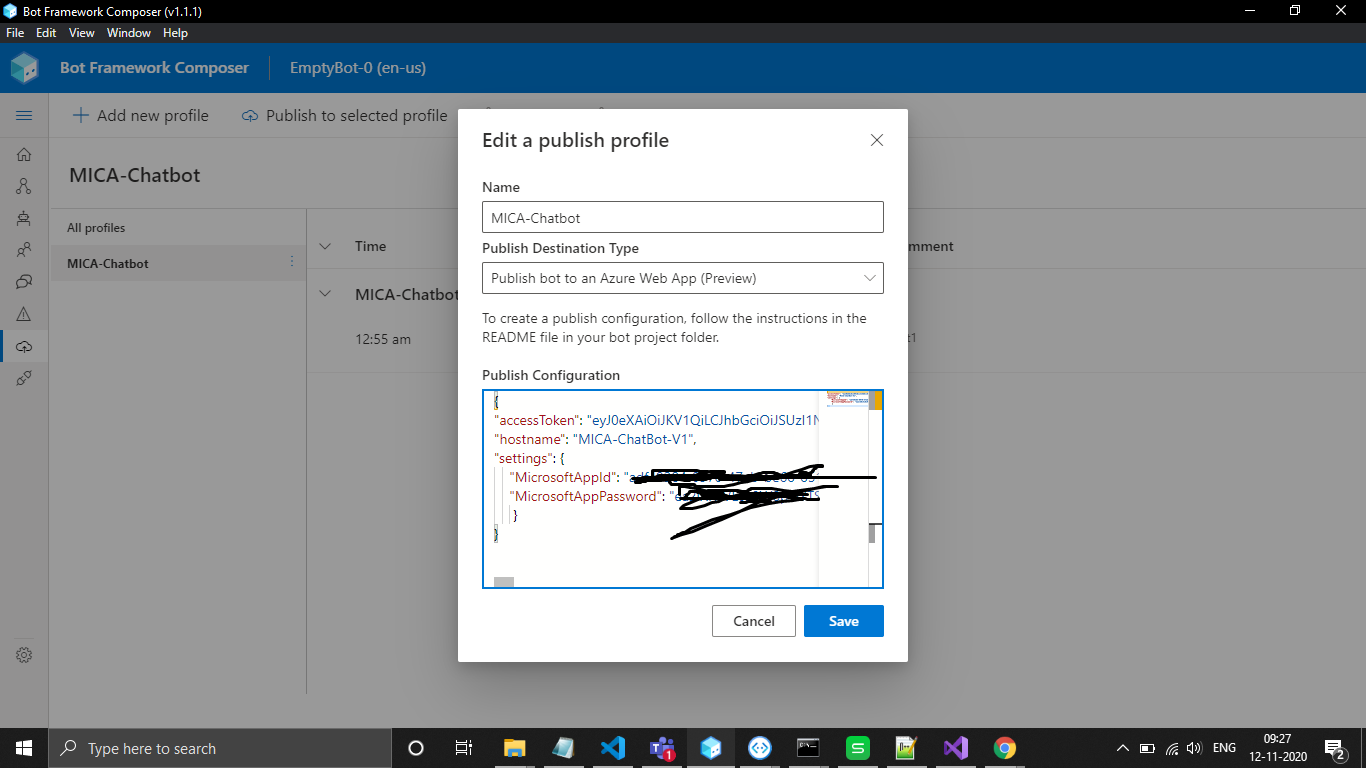Open the Home page in Composer sidebar
The image size is (1366, 768).
(x=25, y=154)
